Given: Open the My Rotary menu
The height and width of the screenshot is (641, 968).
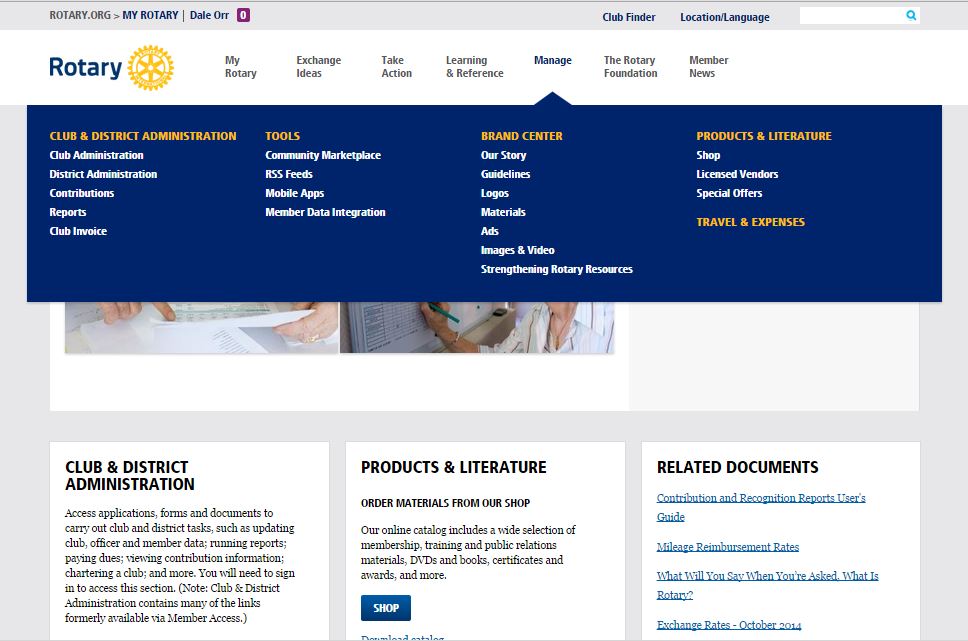Looking at the screenshot, I should [241, 67].
